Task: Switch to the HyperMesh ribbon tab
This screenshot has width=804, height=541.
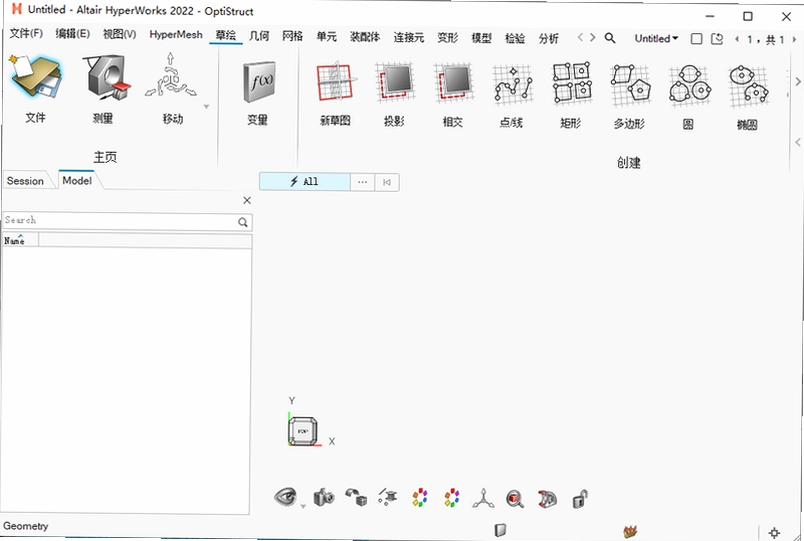Action: tap(176, 34)
